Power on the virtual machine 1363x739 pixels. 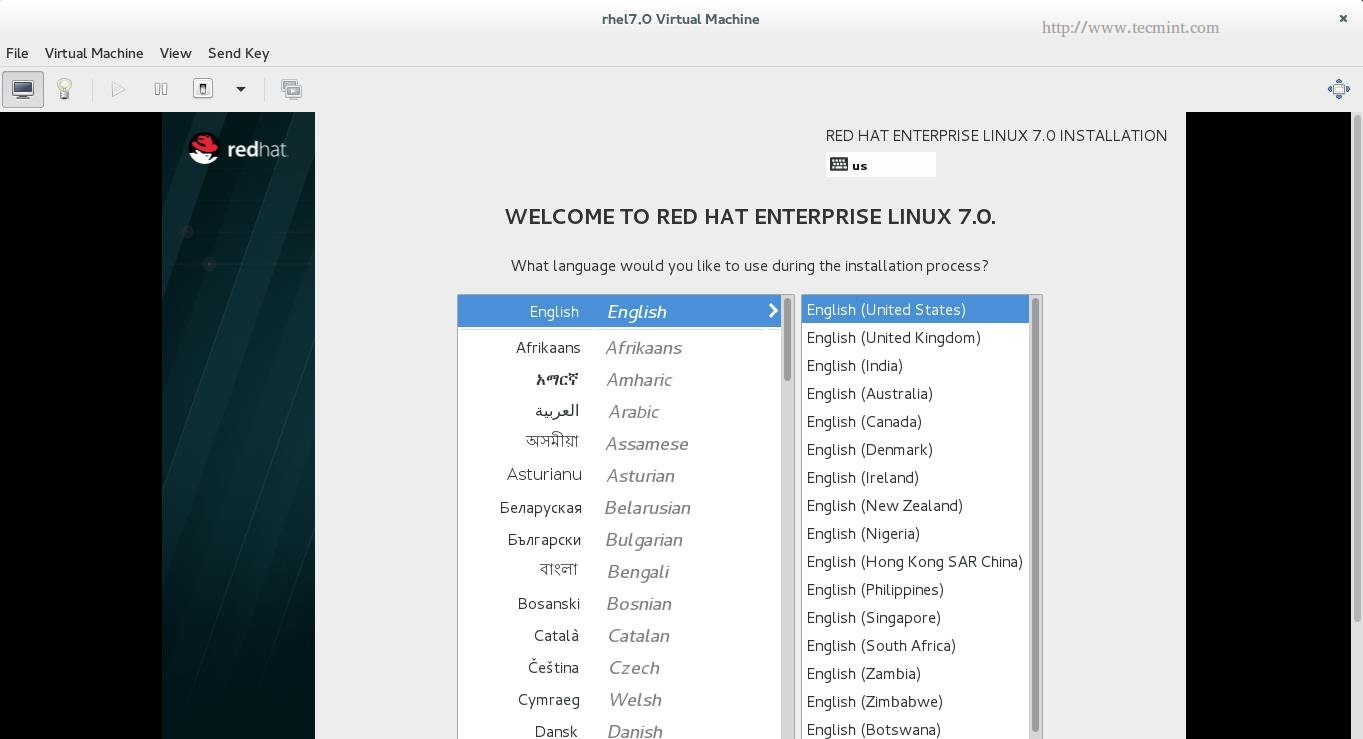tap(118, 89)
